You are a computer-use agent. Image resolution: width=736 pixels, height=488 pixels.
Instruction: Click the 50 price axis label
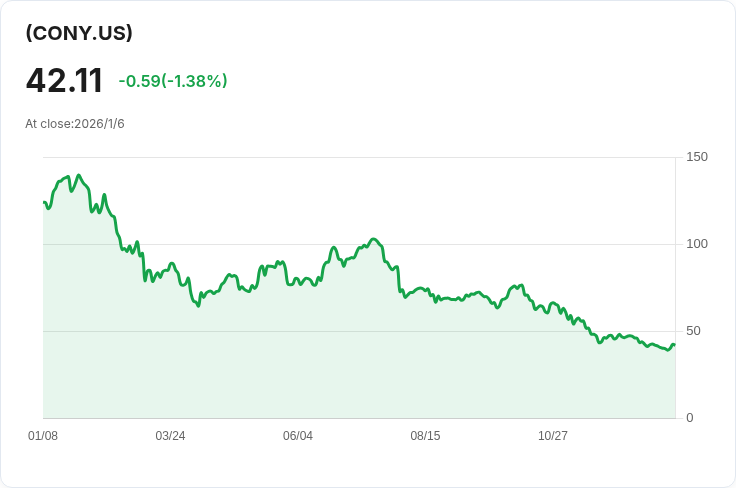(x=693, y=331)
